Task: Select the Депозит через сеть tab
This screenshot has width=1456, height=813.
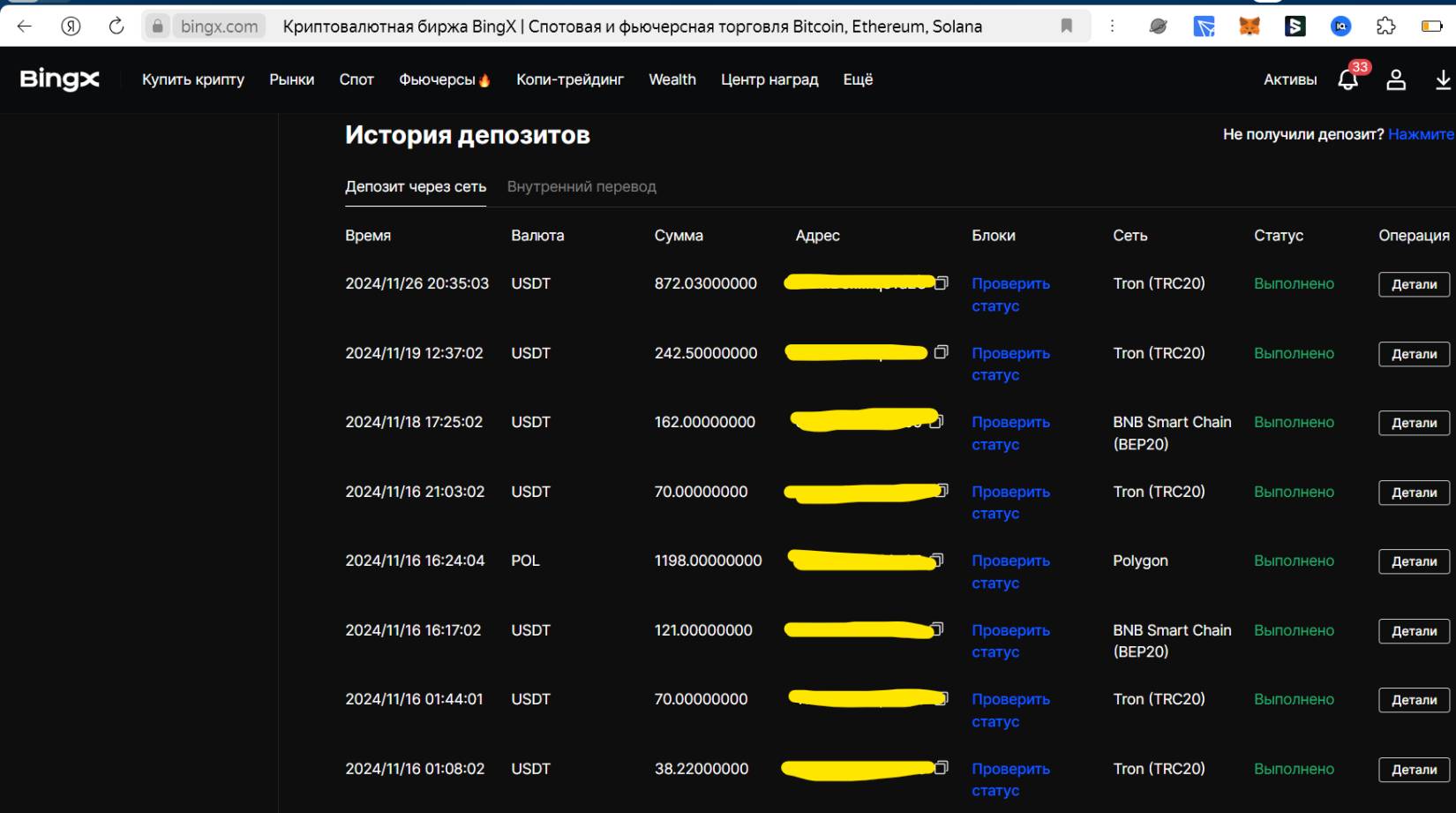Action: pos(416,186)
